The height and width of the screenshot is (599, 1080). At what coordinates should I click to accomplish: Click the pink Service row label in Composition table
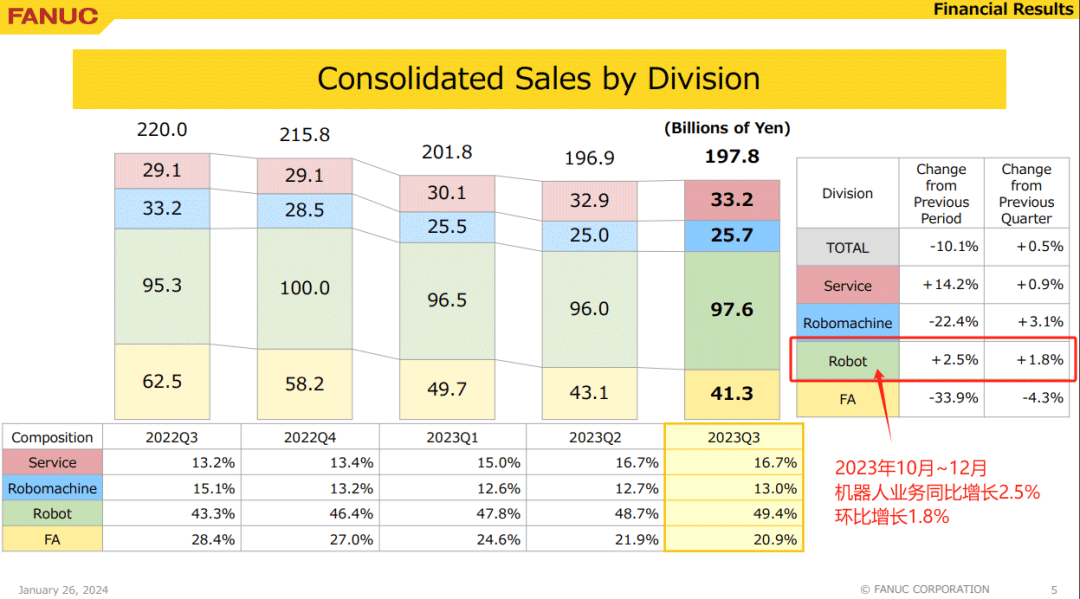tap(52, 463)
